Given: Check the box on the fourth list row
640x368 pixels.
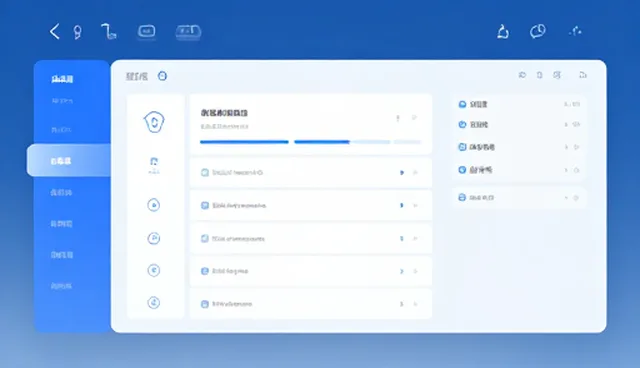Looking at the screenshot, I should pyautogui.click(x=205, y=271).
